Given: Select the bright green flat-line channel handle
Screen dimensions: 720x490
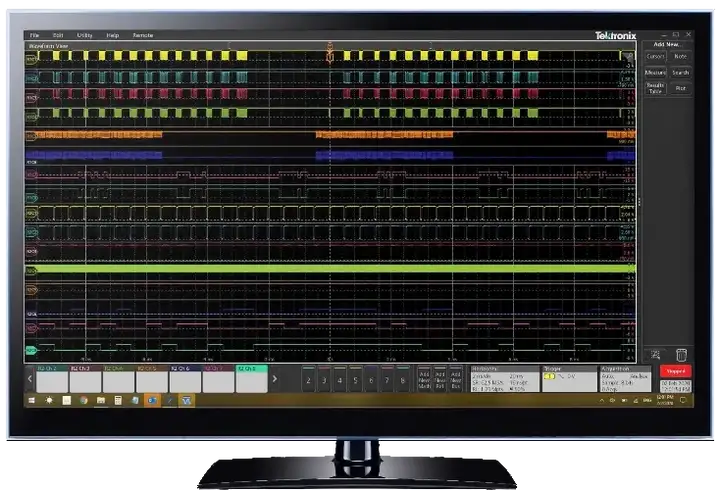Looking at the screenshot, I should point(32,271).
